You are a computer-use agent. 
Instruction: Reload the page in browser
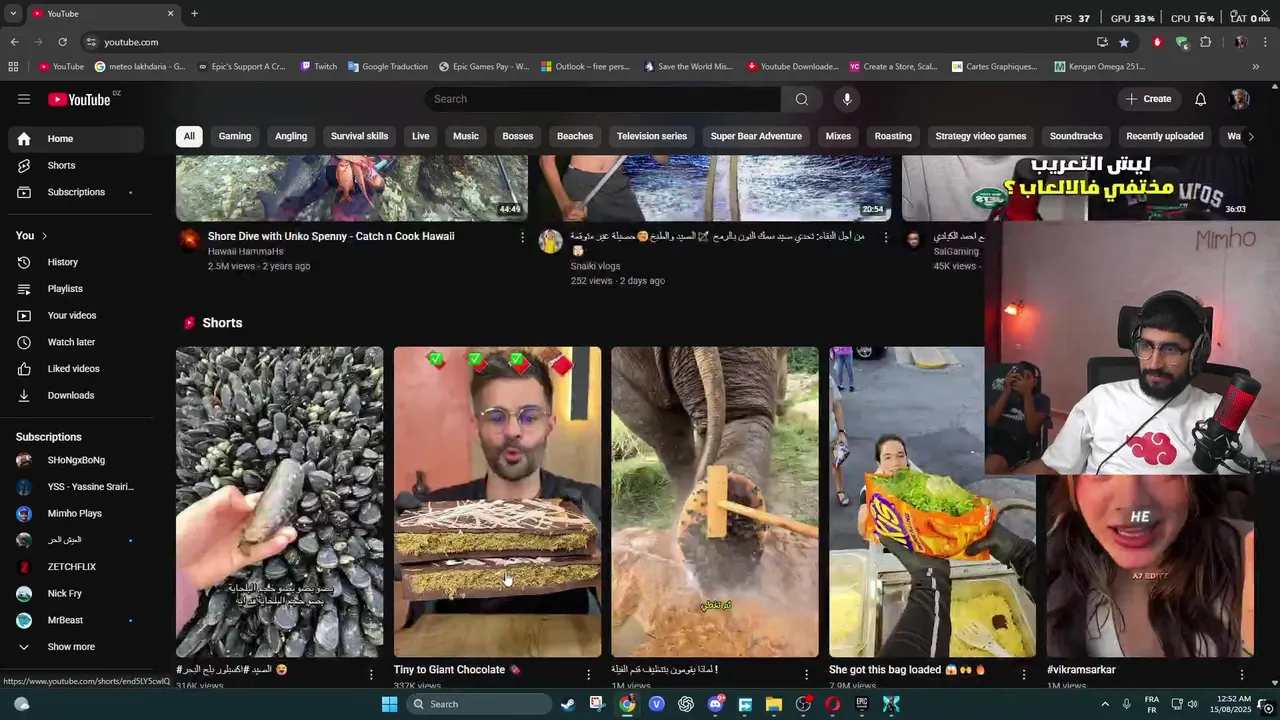pyautogui.click(x=62, y=42)
